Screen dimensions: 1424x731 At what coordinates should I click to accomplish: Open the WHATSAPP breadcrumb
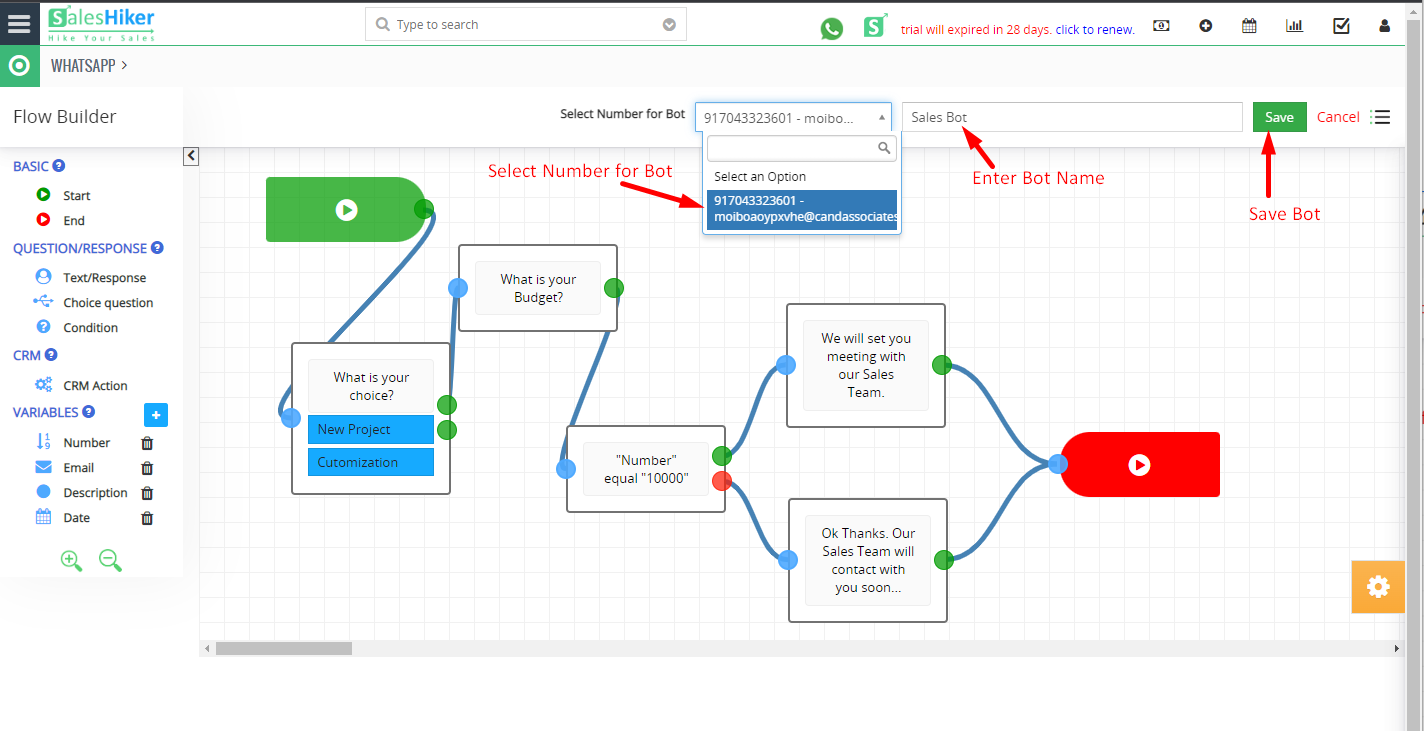83,66
